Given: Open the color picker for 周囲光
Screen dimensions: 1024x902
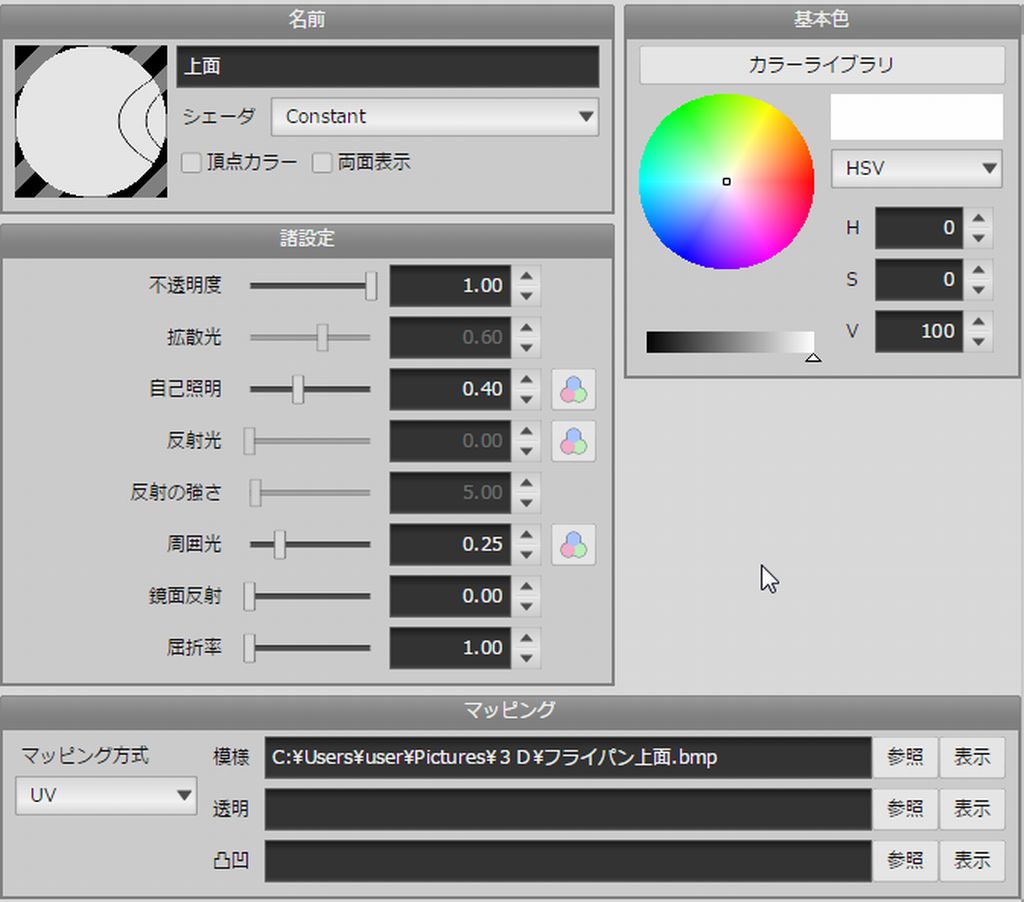Looking at the screenshot, I should click(573, 545).
